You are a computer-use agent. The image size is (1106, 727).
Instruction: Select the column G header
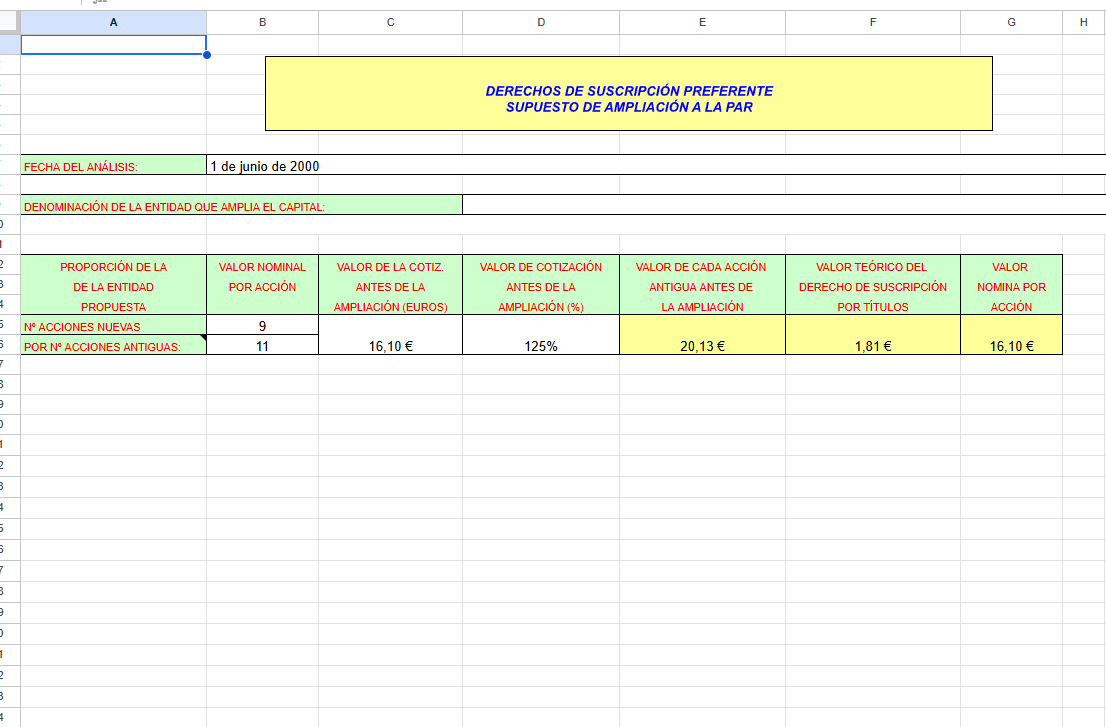(x=1011, y=21)
